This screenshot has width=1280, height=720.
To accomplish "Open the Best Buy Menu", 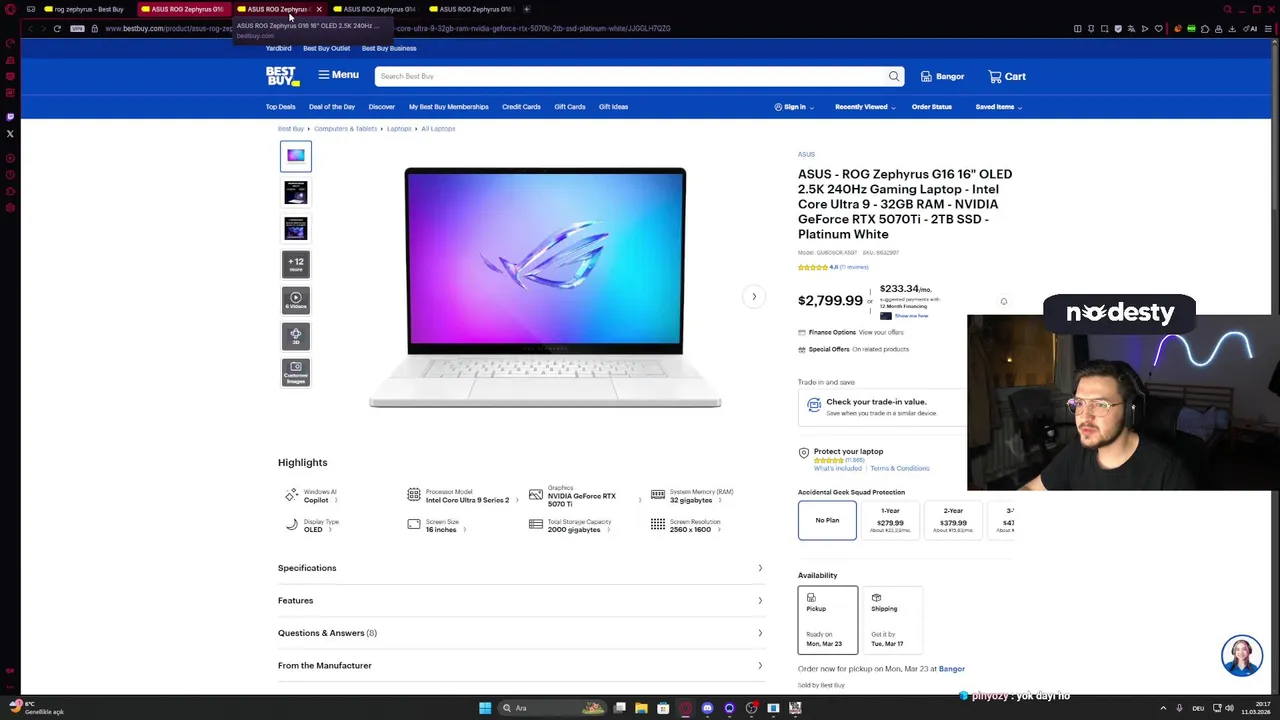I will pyautogui.click(x=338, y=75).
